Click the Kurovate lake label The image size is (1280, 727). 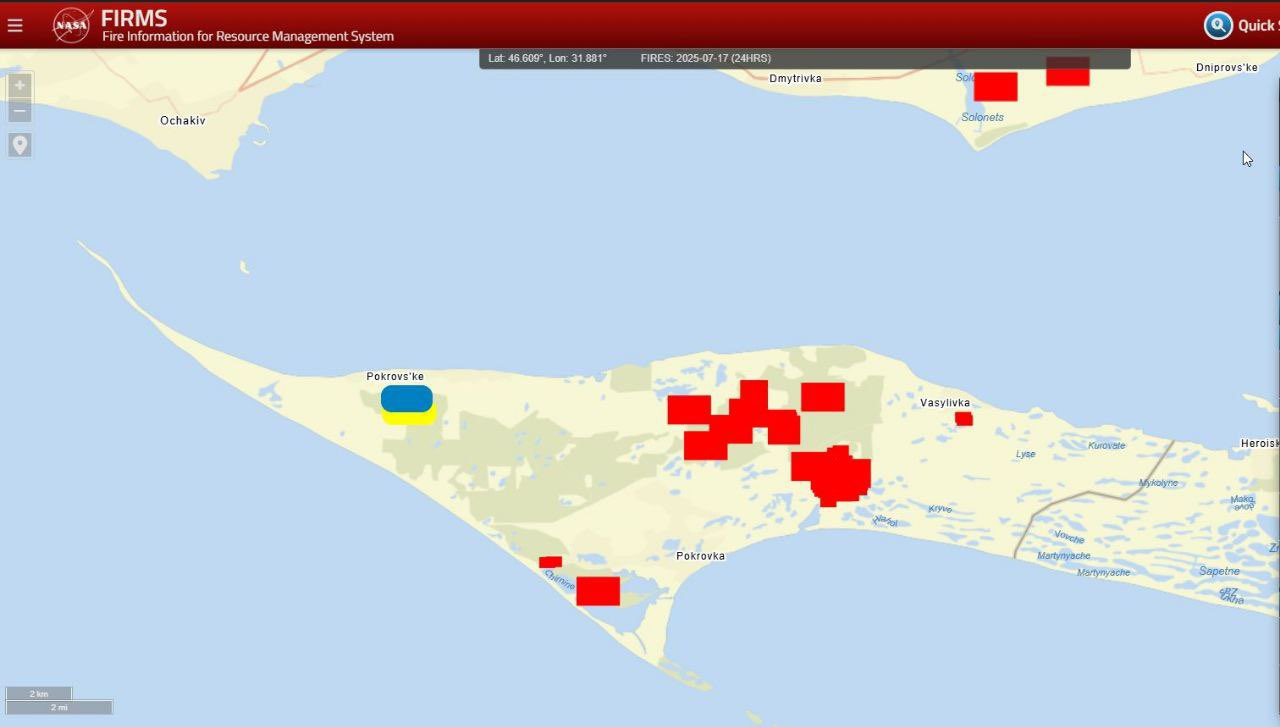click(1106, 445)
